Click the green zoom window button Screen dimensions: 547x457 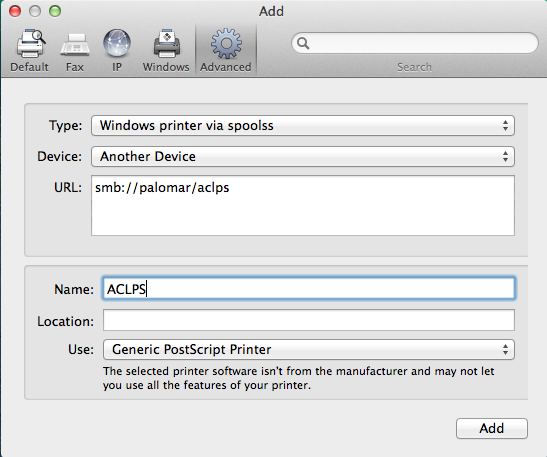coord(55,11)
